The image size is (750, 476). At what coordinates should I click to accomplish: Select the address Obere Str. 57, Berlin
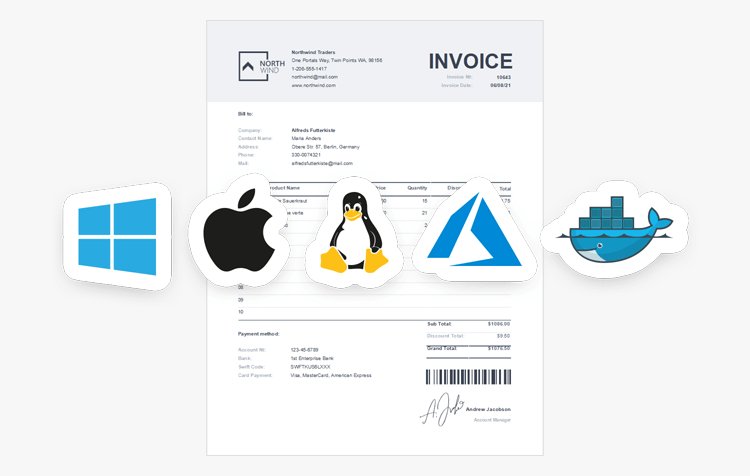325,147
